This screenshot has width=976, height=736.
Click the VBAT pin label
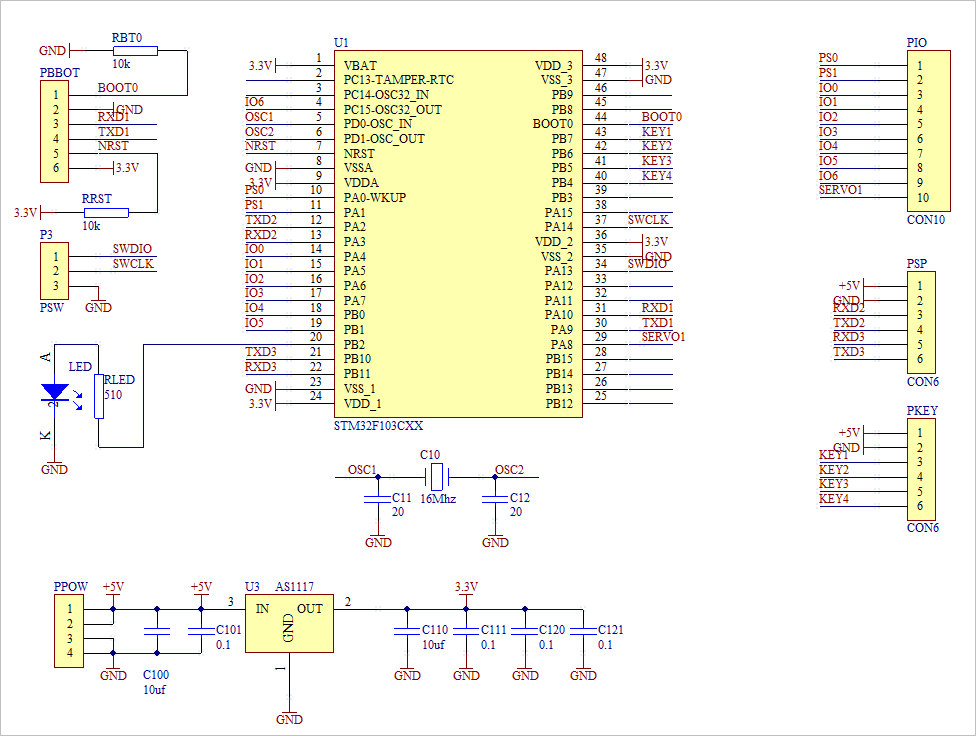(x=360, y=65)
